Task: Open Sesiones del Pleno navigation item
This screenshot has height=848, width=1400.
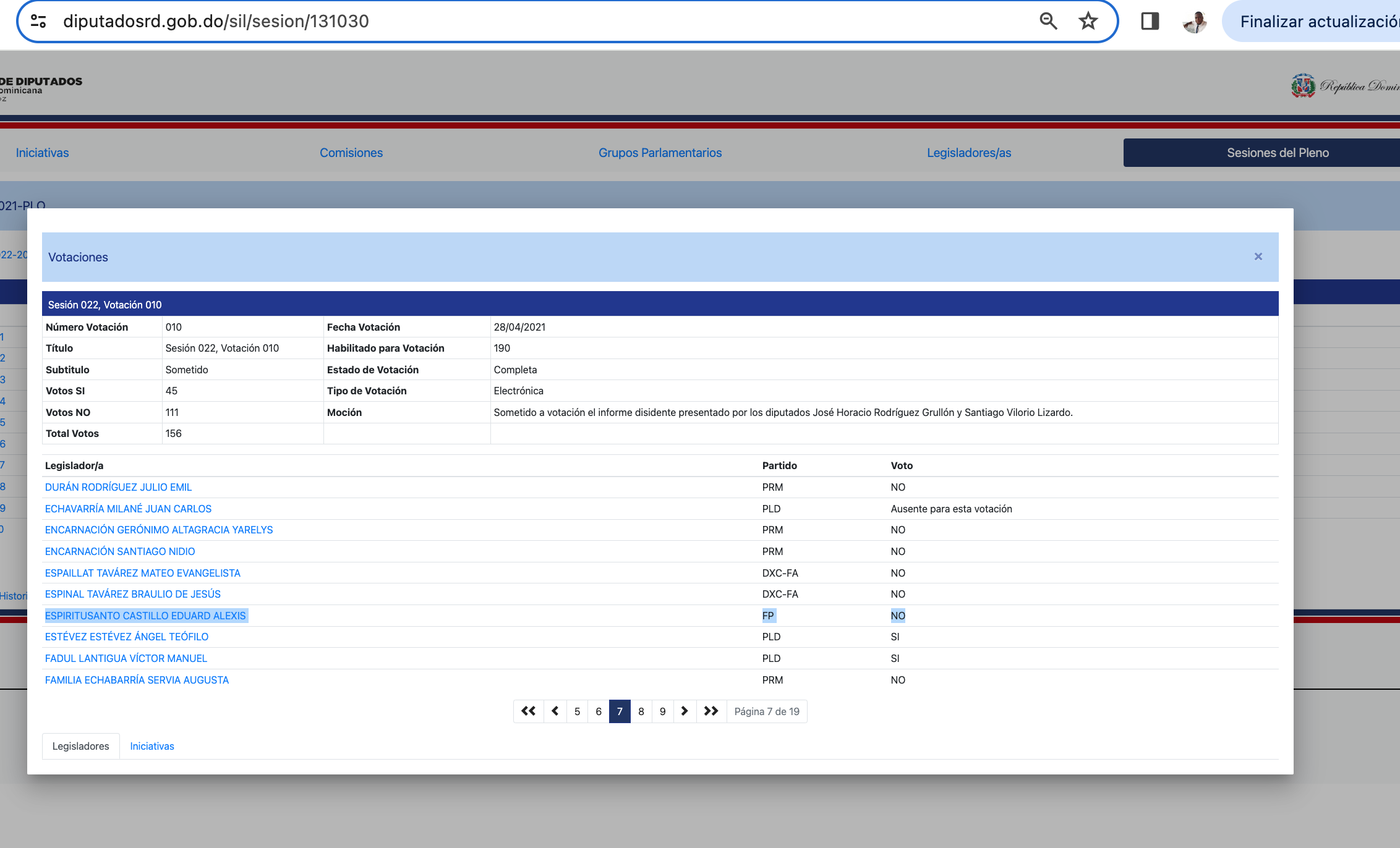Action: point(1261,153)
